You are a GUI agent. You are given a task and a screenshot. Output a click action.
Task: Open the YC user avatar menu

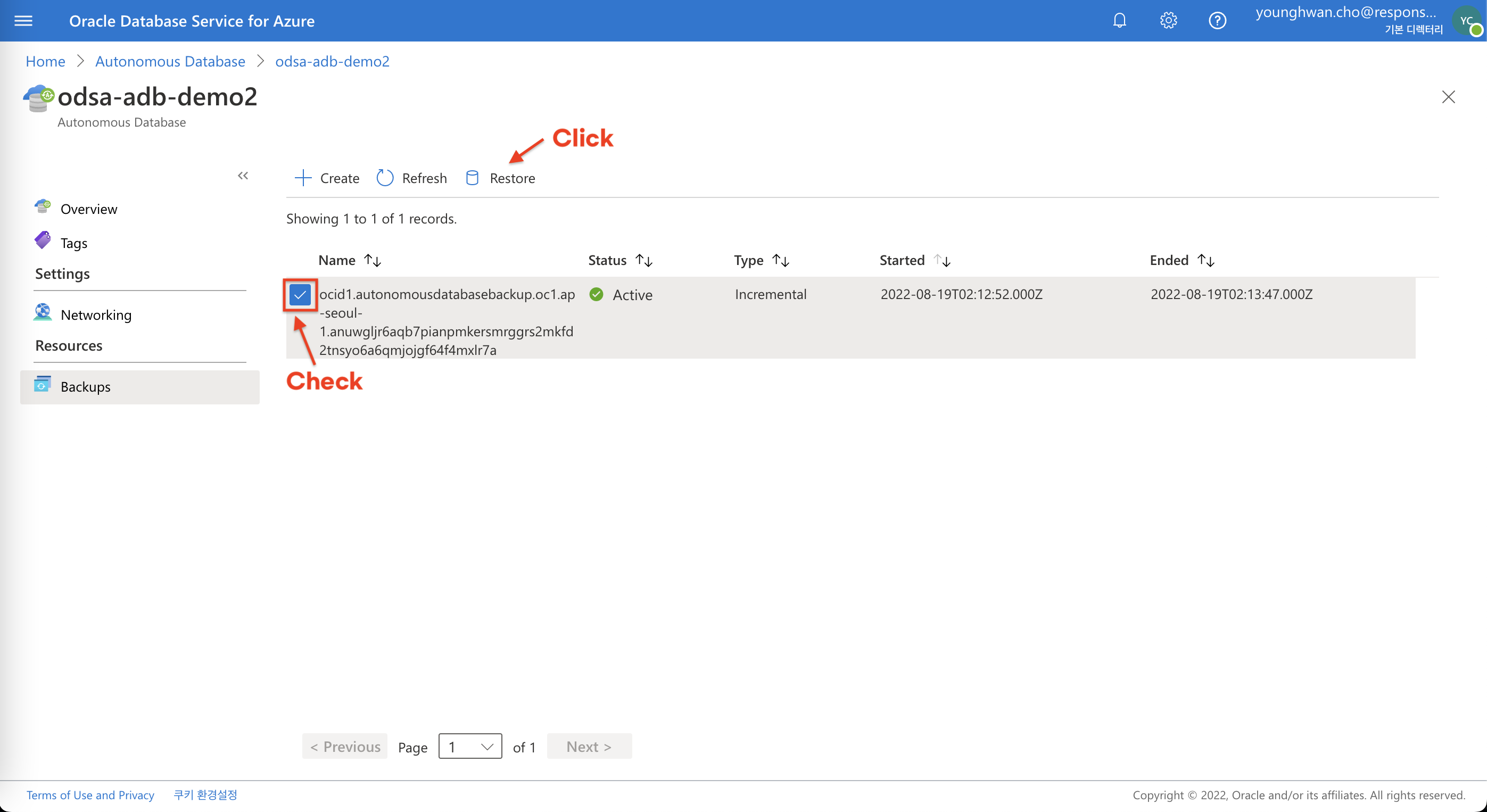[1468, 21]
